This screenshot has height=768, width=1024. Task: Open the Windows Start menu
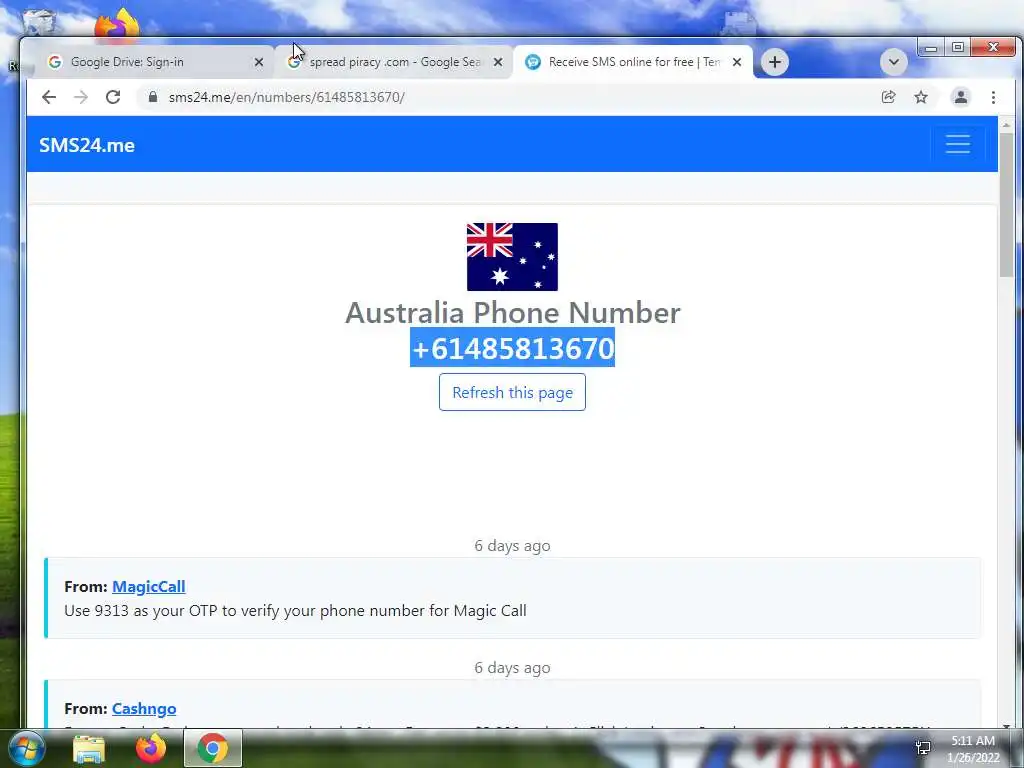[25, 748]
